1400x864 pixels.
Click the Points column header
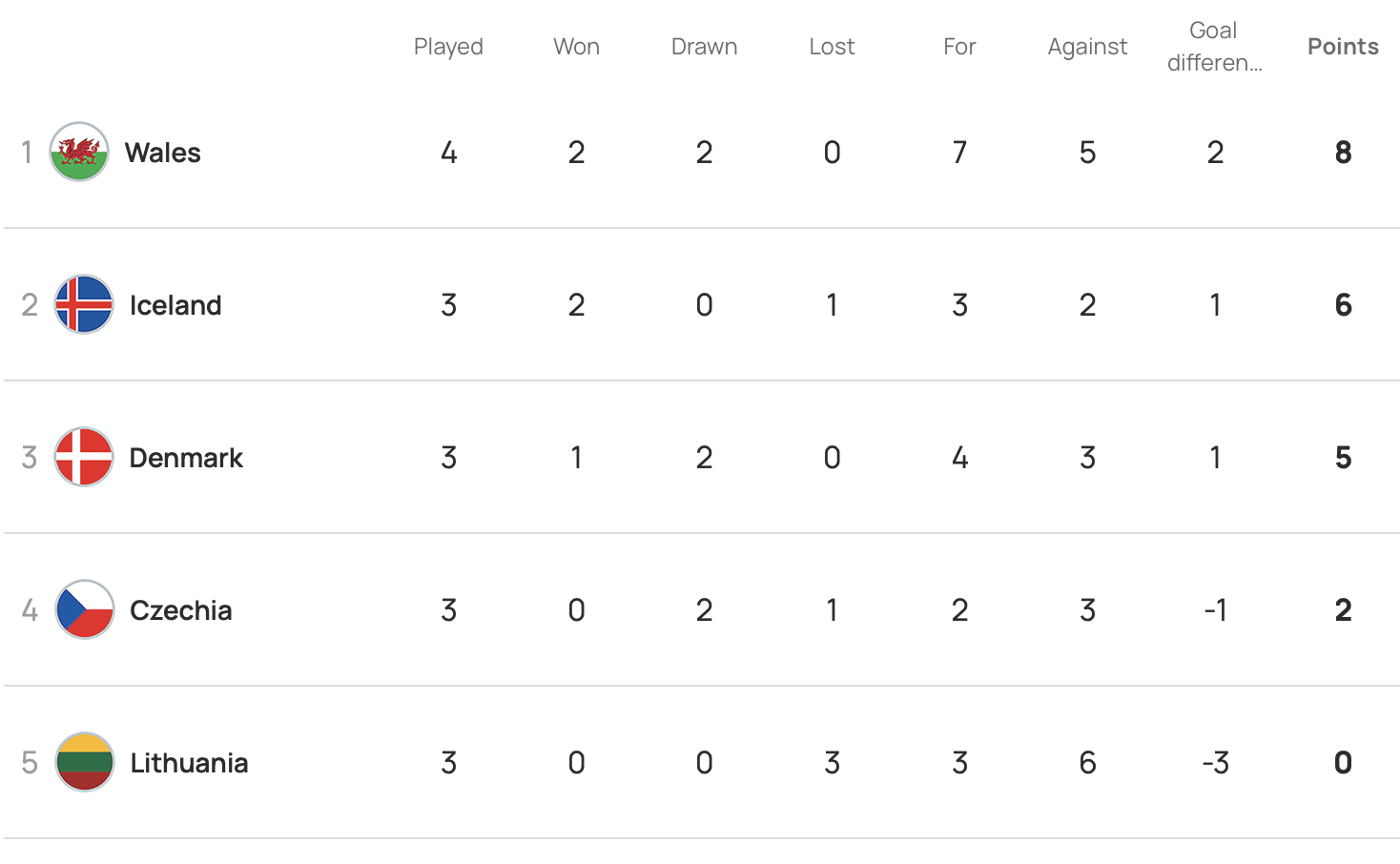click(x=1343, y=47)
